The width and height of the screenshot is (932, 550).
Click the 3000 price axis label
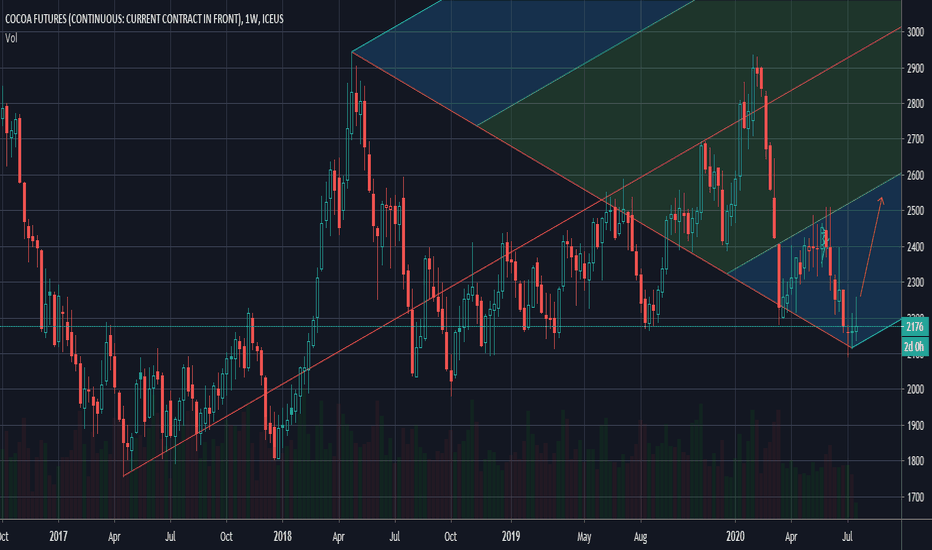click(x=915, y=32)
